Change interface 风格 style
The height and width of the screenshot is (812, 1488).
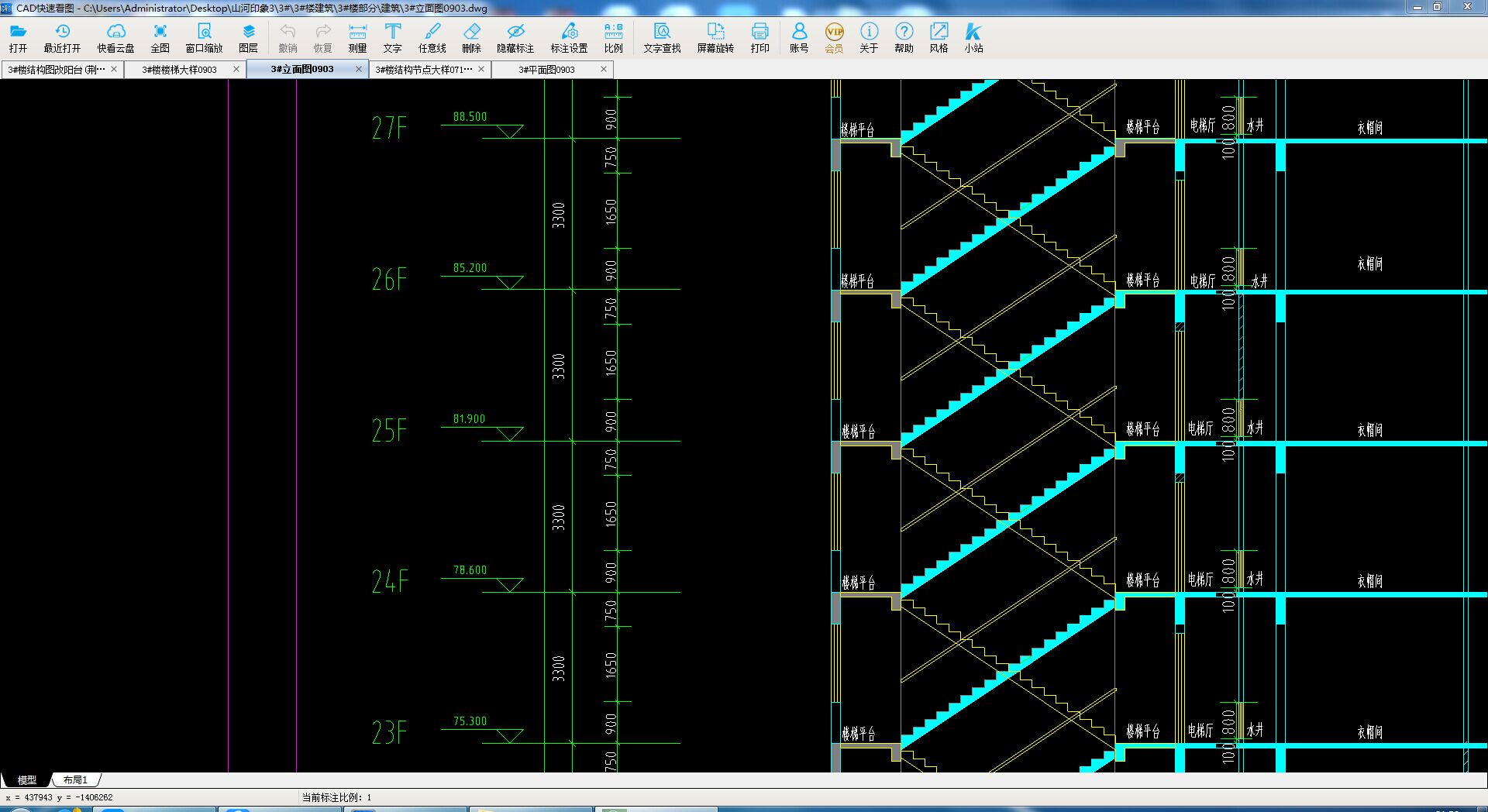[939, 38]
